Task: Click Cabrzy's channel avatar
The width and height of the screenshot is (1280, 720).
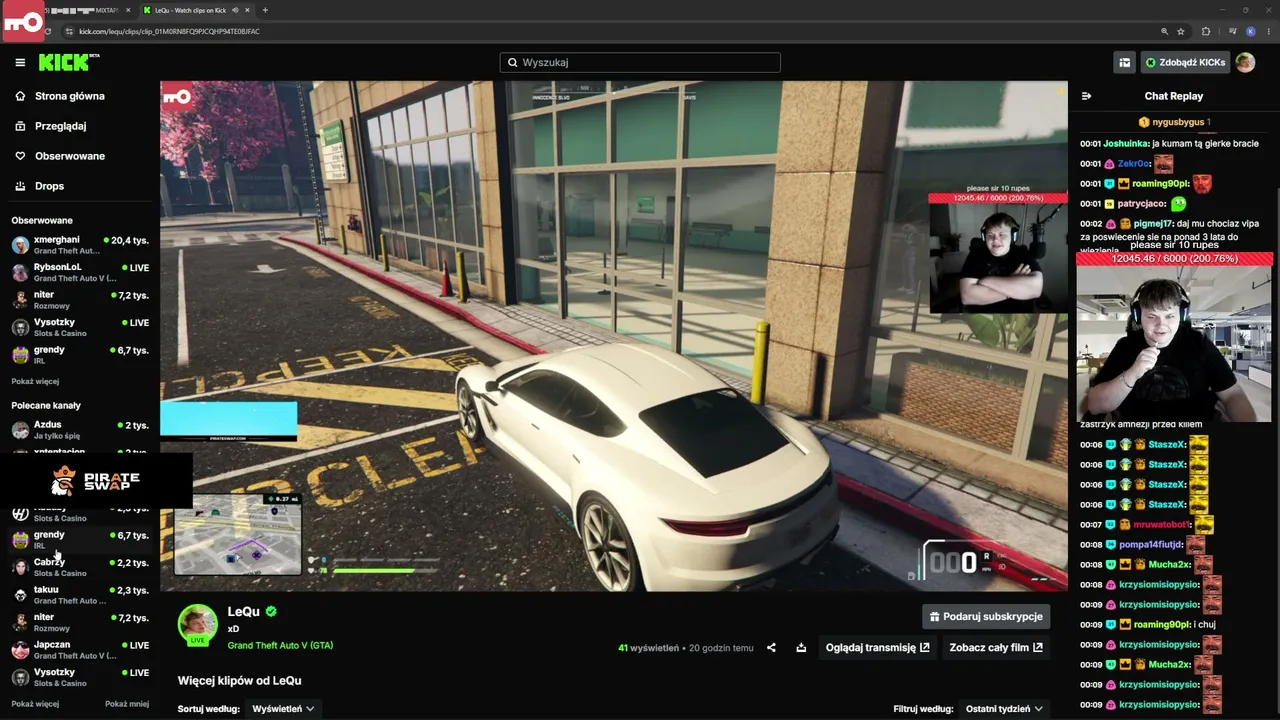Action: pyautogui.click(x=20, y=567)
